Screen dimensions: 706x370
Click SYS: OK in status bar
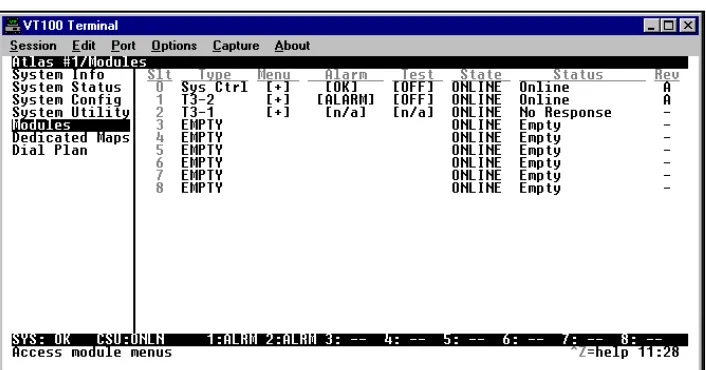pos(41,339)
